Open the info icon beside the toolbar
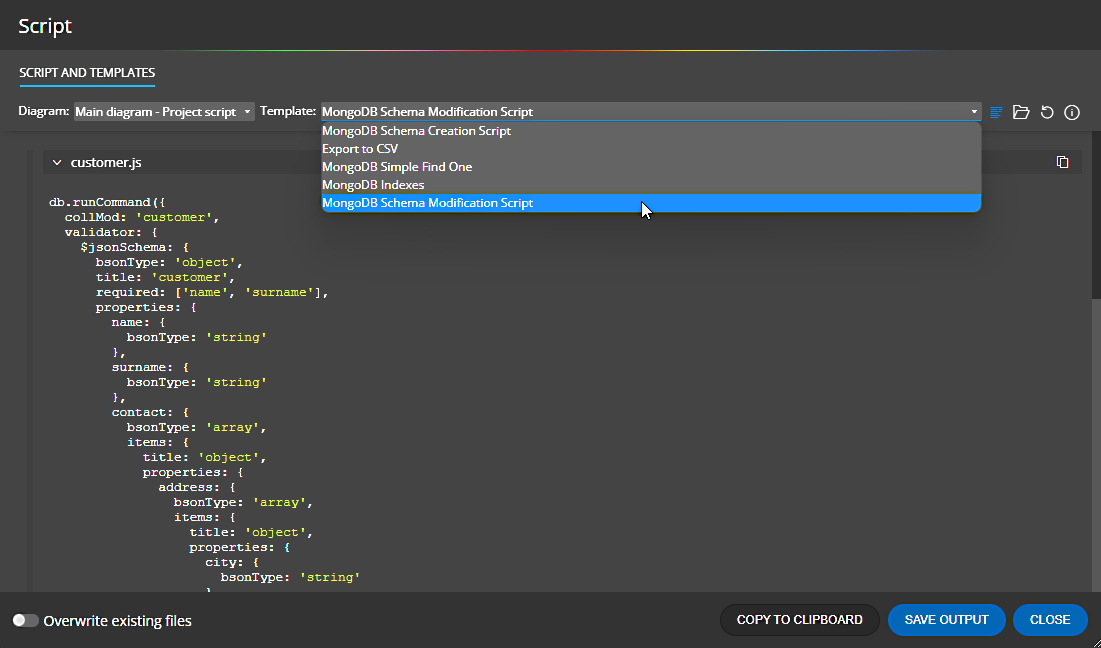The width and height of the screenshot is (1101, 648). (1071, 112)
